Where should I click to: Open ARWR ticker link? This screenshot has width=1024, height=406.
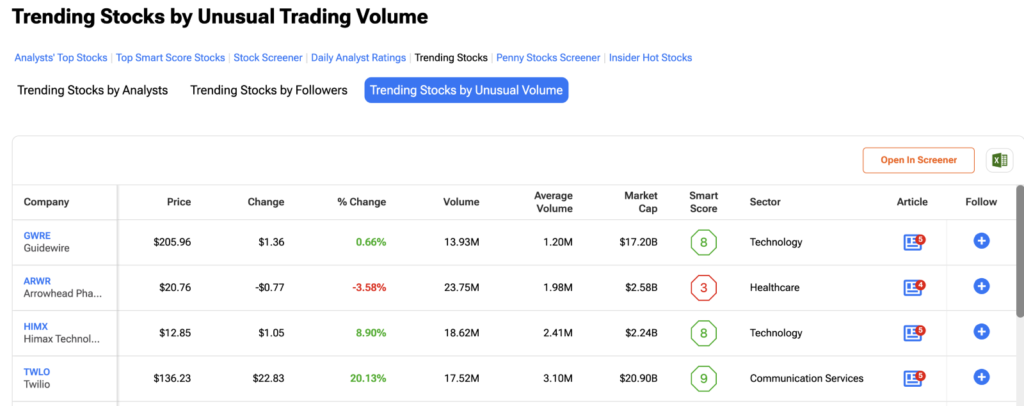click(37, 281)
